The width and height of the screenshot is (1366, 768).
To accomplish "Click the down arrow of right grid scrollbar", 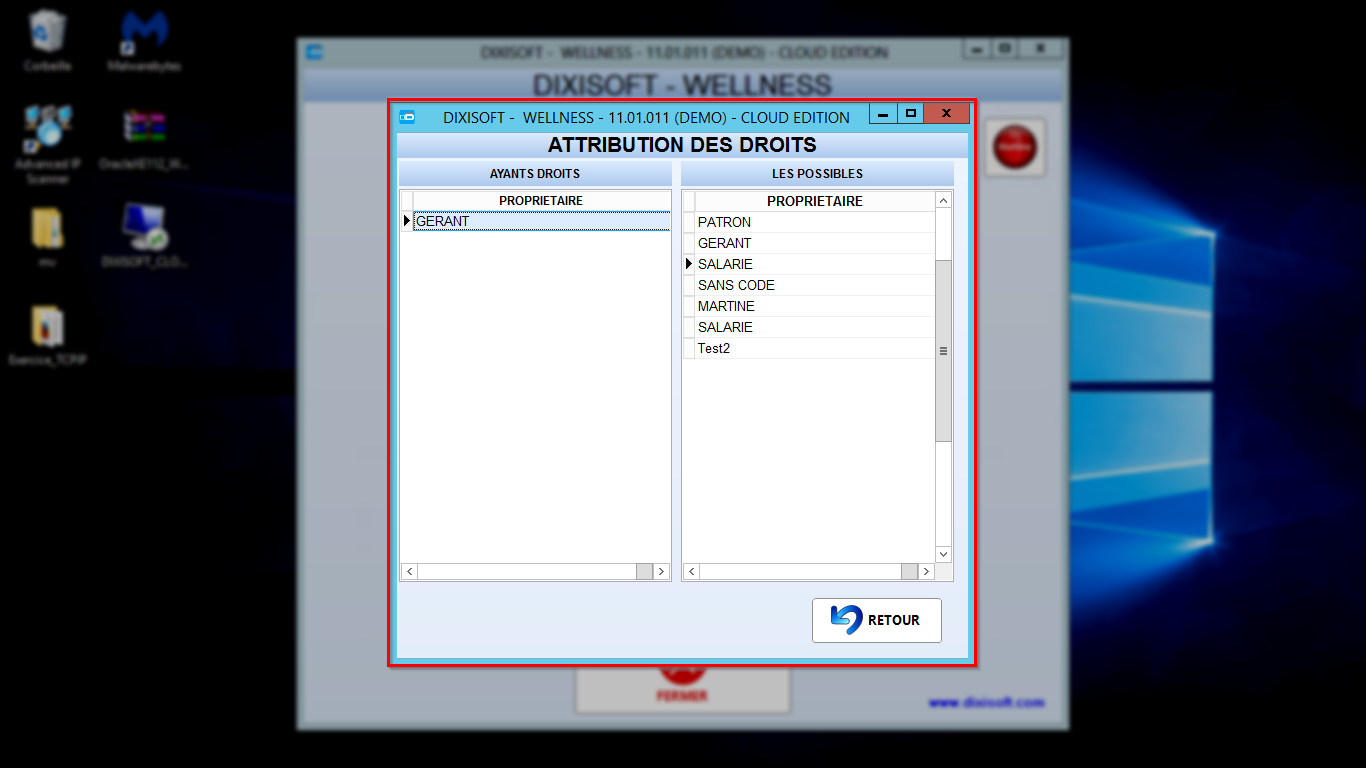I will 943,554.
